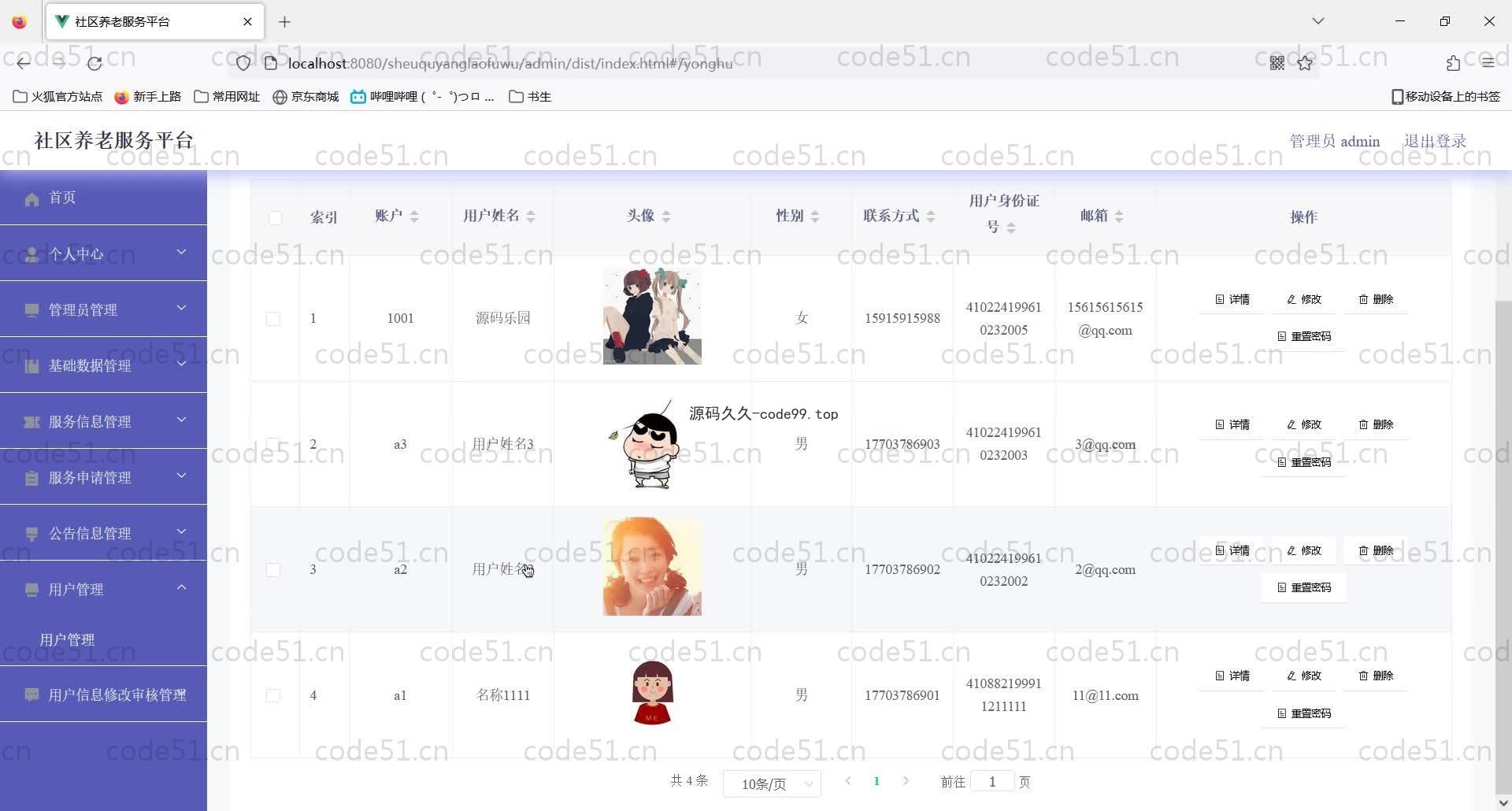This screenshot has height=811, width=1512.
Task: Sort the table by 账户 column
Action: pos(414,217)
